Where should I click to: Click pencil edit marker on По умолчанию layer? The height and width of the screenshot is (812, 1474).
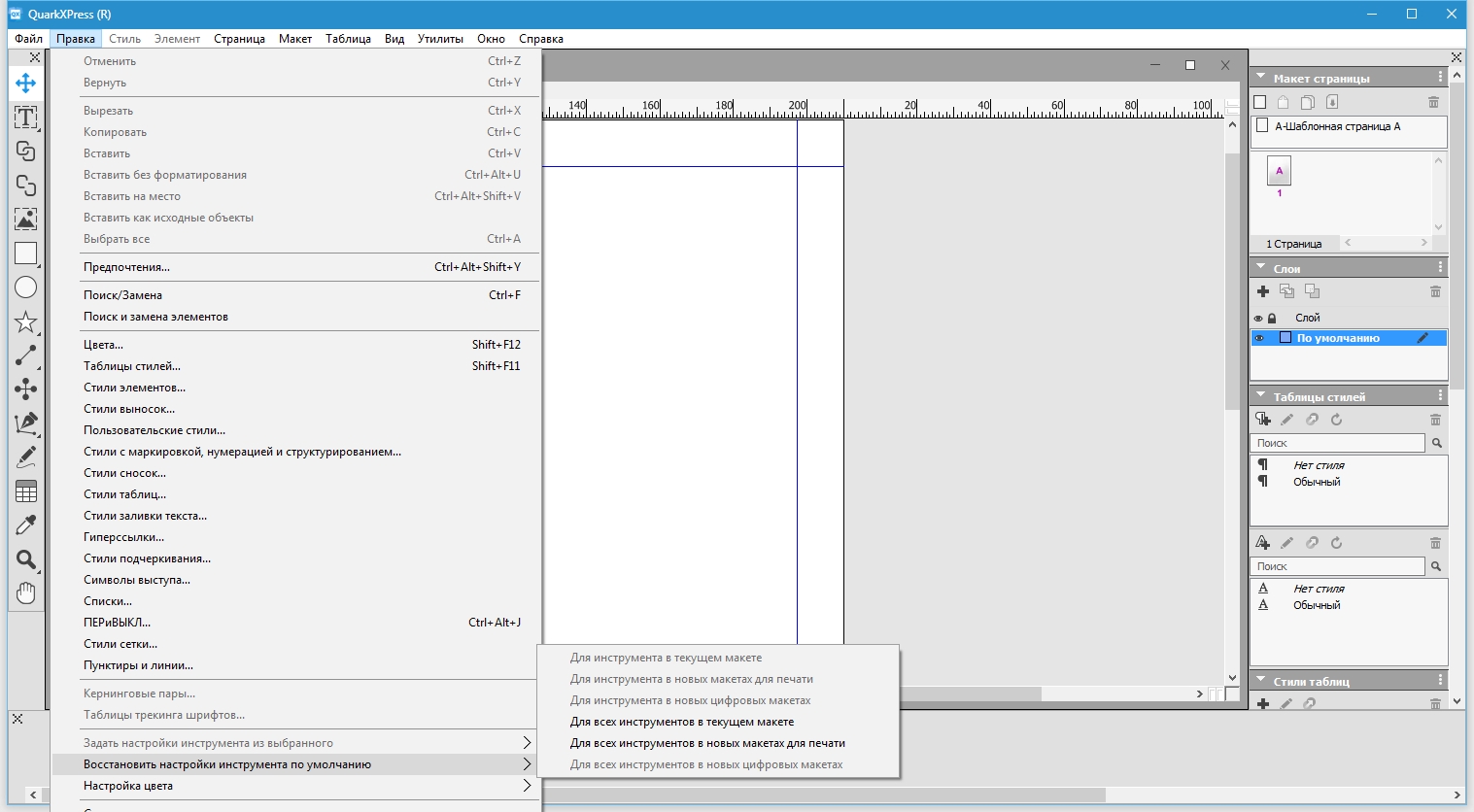tap(1423, 338)
